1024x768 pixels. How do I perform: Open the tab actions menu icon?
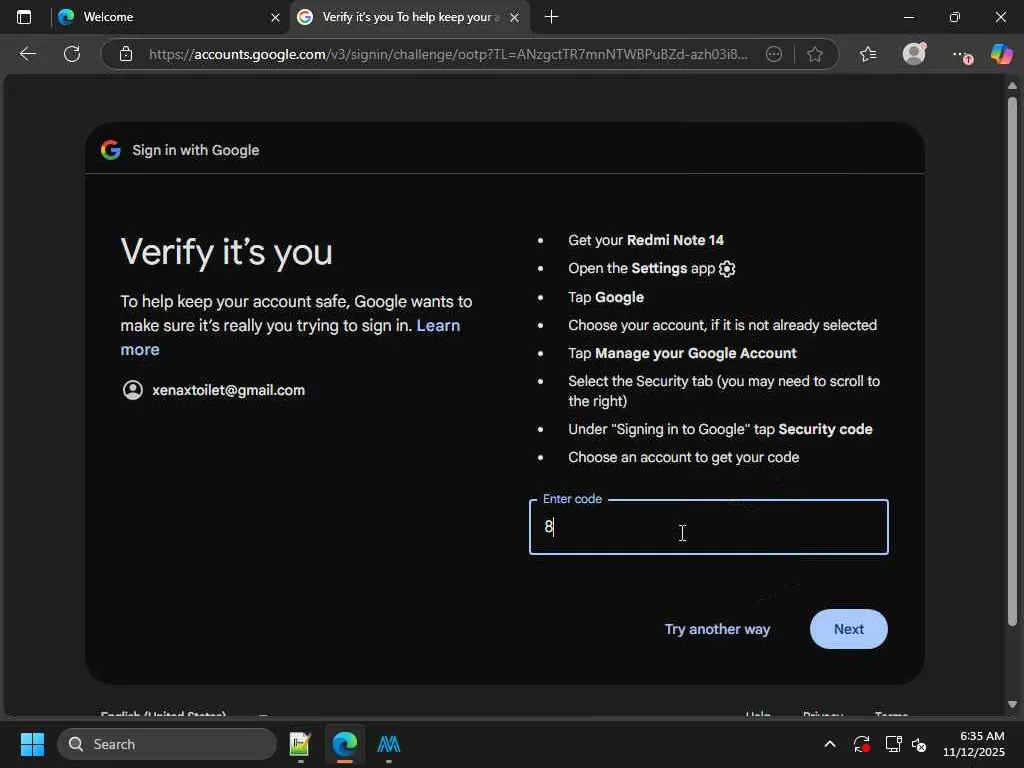[24, 17]
